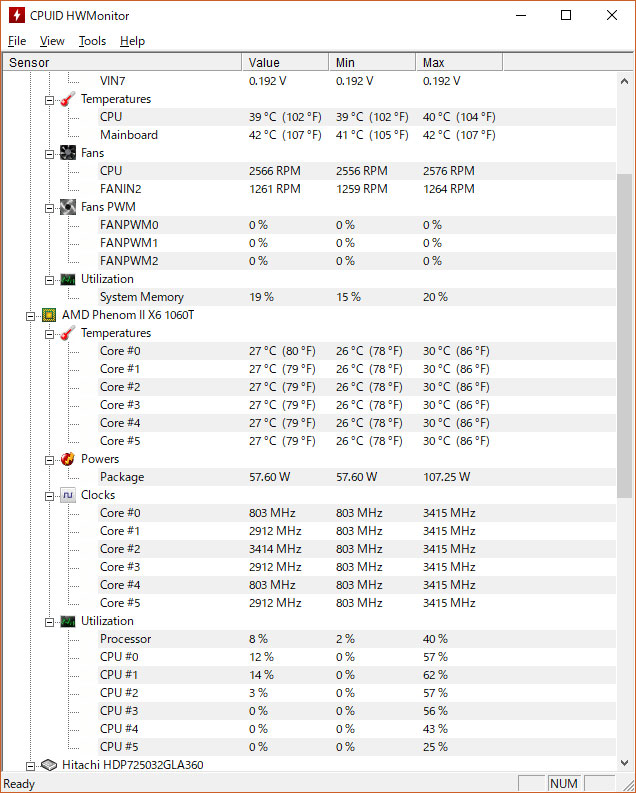Click the Hitachi hard drive icon

click(49, 765)
